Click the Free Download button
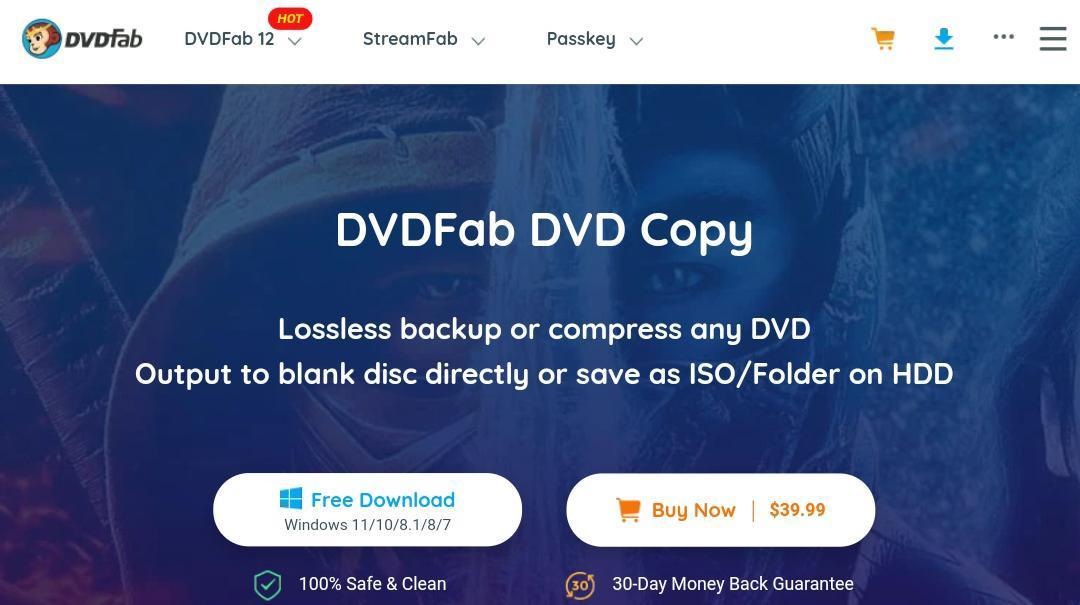 [x=368, y=510]
